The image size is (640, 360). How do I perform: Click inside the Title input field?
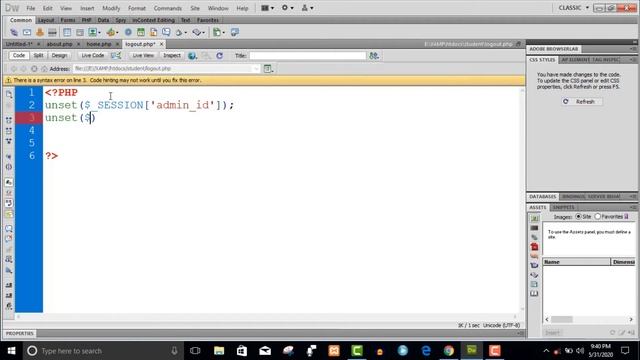308,56
